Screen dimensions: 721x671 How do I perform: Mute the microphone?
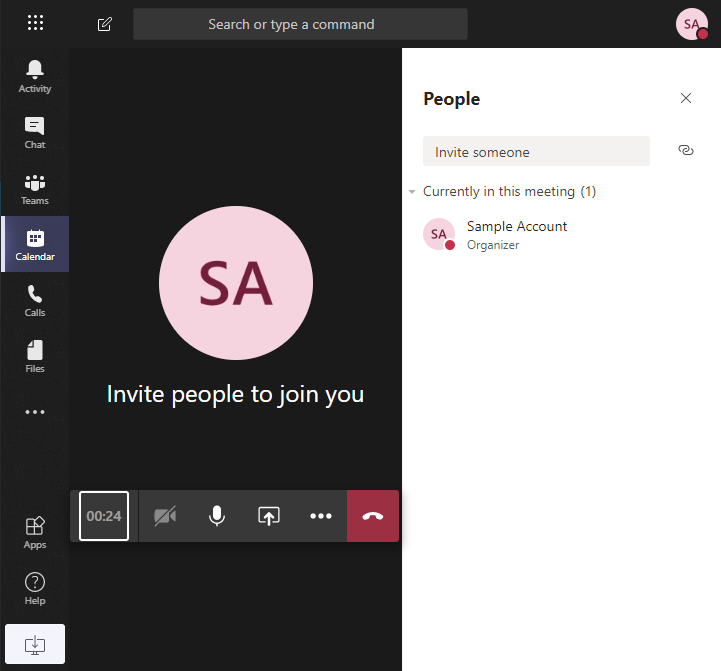pos(217,516)
